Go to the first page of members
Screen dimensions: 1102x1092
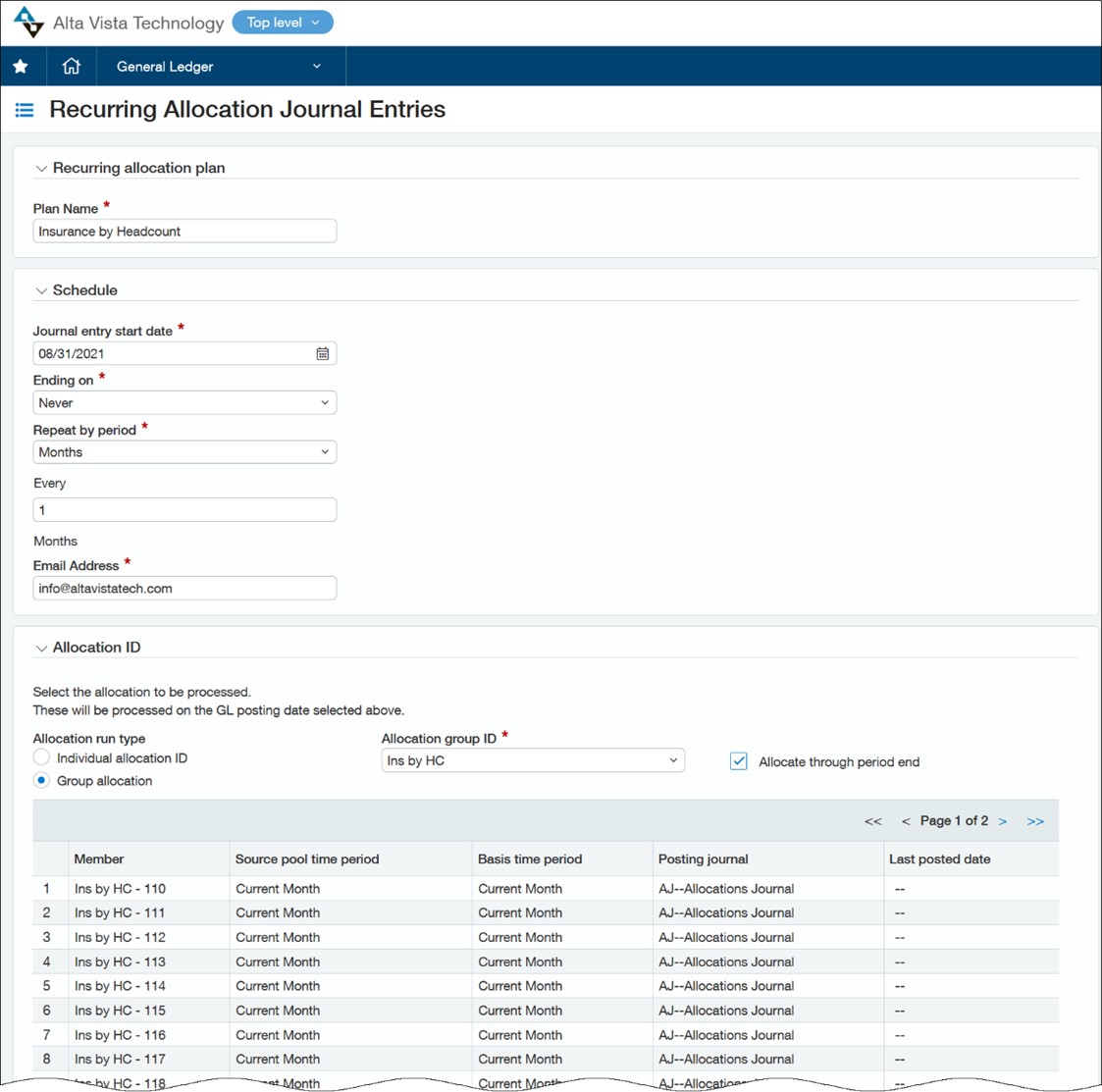point(873,821)
